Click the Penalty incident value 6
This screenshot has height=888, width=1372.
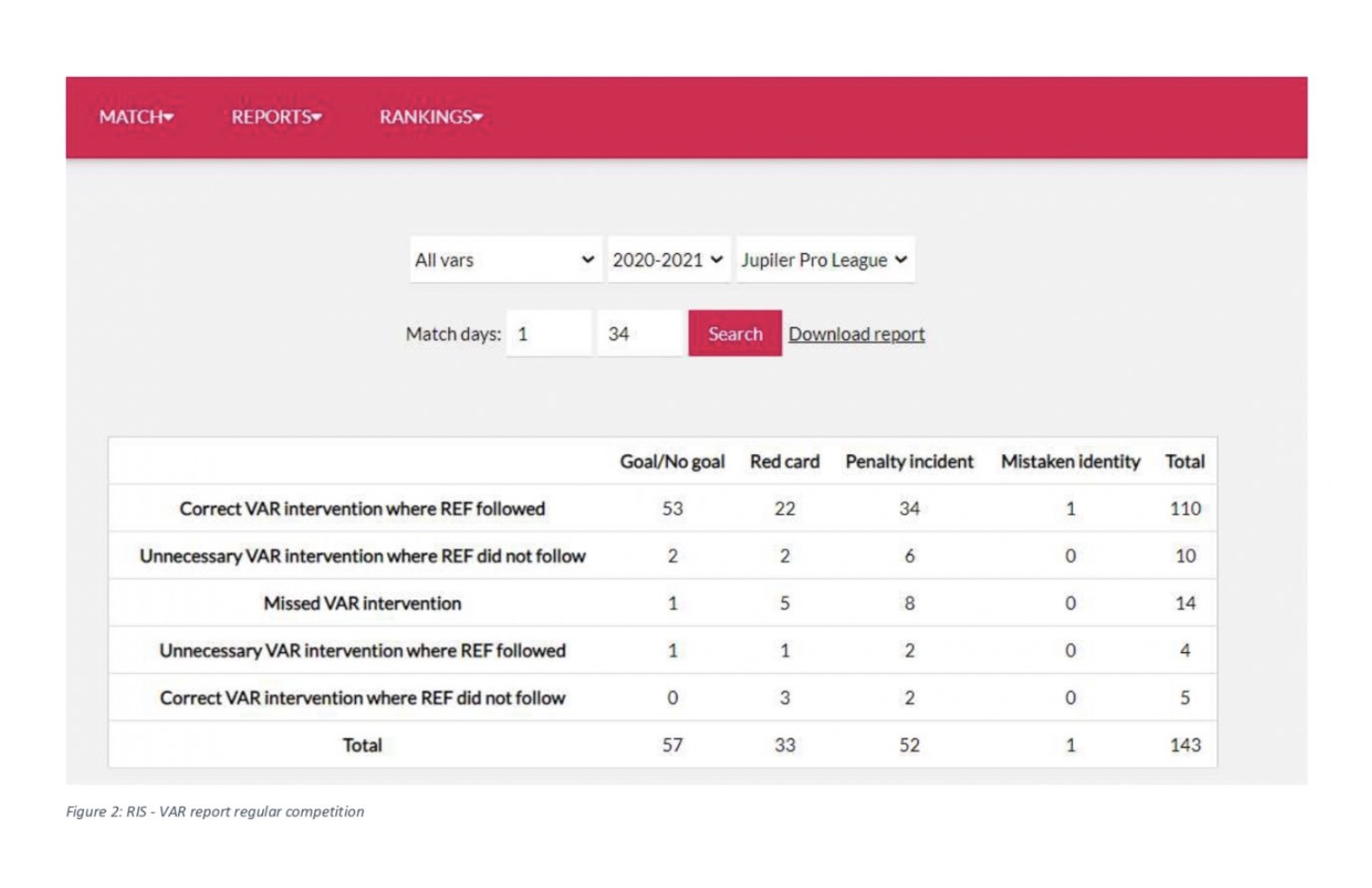coord(909,556)
